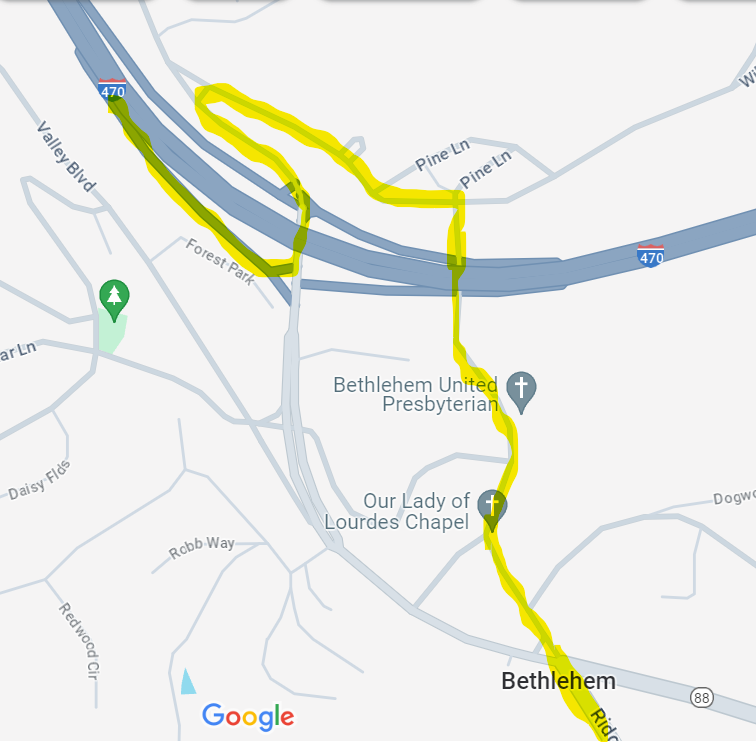Open Our Lady of Lourdes Chapel pin
Viewport: 756px width, 744px height.
point(492,510)
